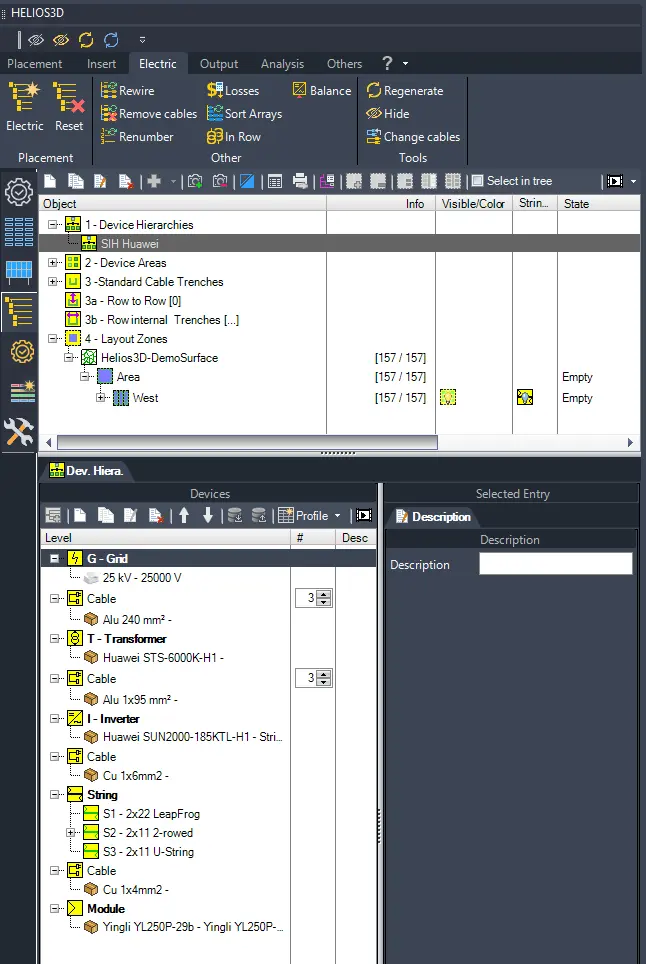
Task: Open the Losses calculation tool
Action: coord(233,90)
